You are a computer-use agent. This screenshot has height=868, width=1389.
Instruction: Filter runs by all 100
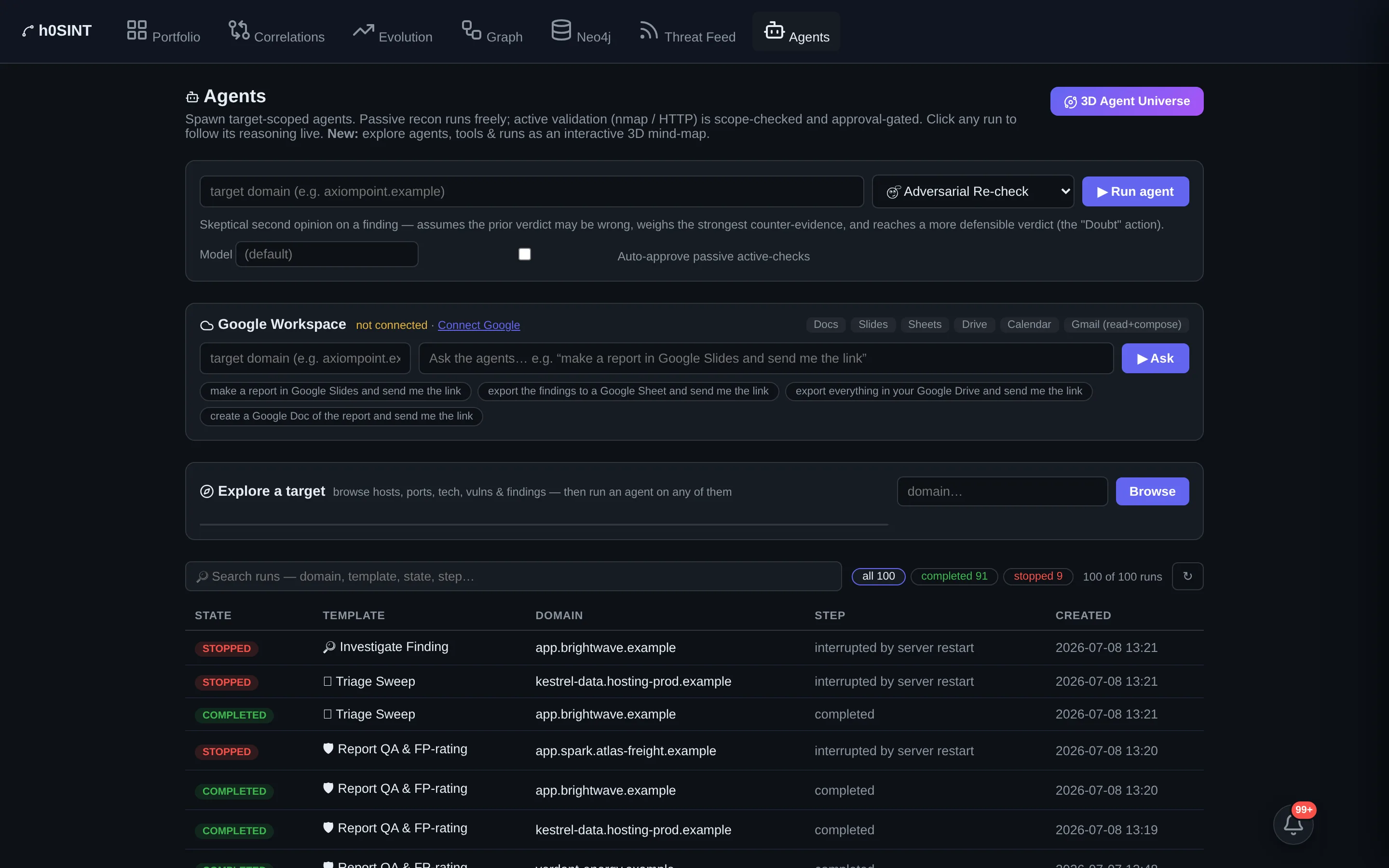[x=879, y=576]
